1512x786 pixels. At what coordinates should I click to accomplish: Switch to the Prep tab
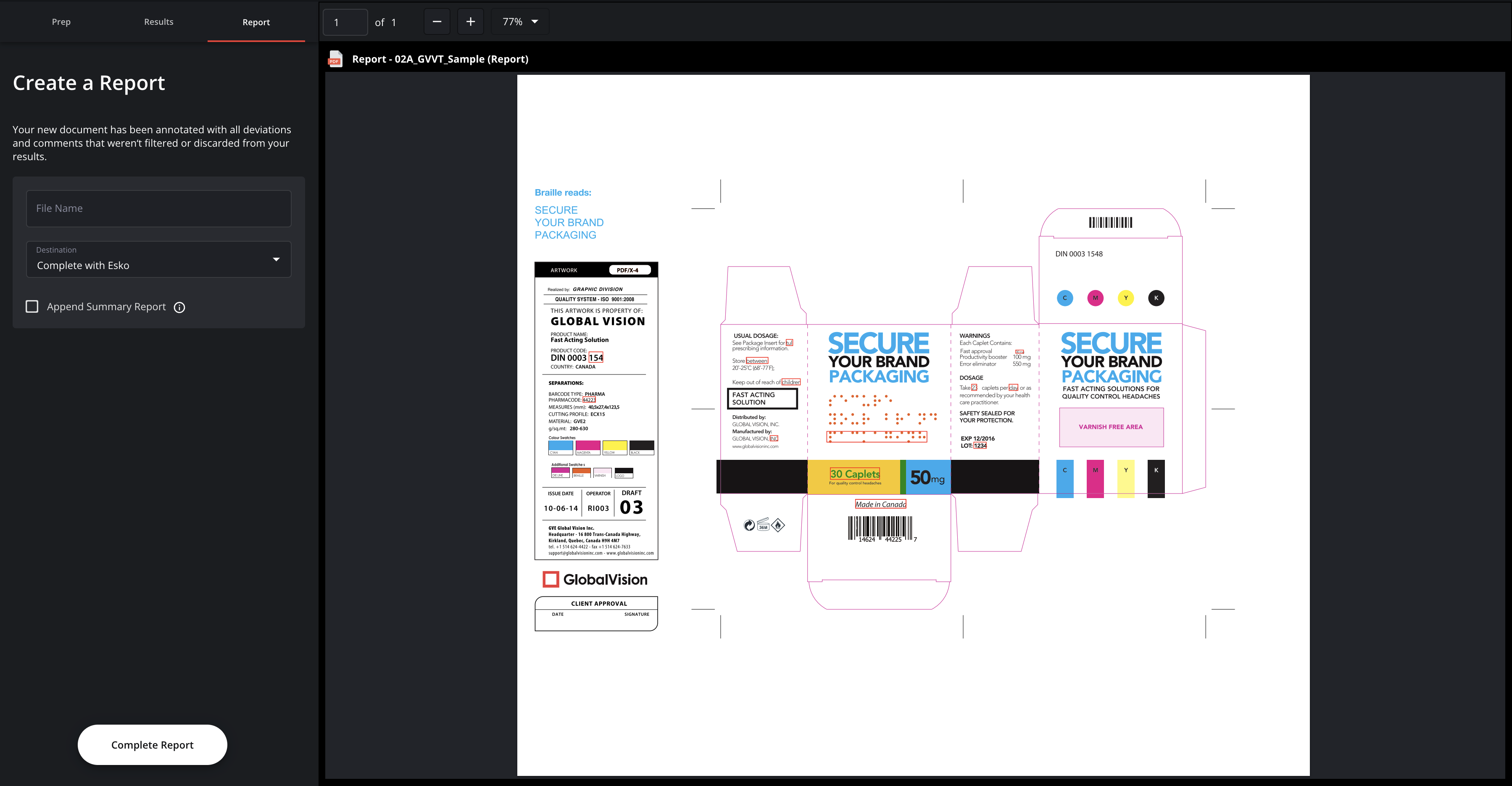61,22
